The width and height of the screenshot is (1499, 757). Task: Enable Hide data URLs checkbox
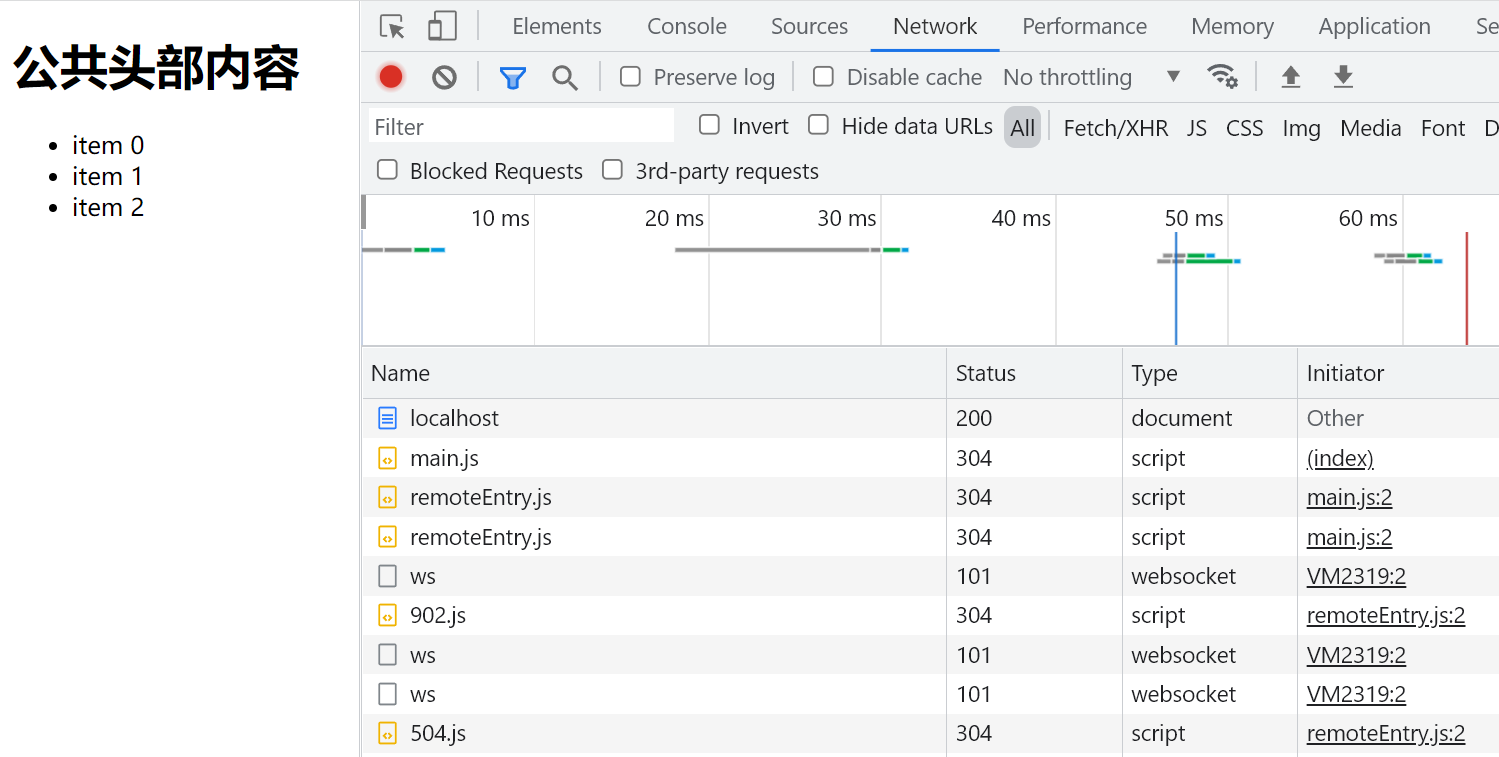(x=819, y=125)
